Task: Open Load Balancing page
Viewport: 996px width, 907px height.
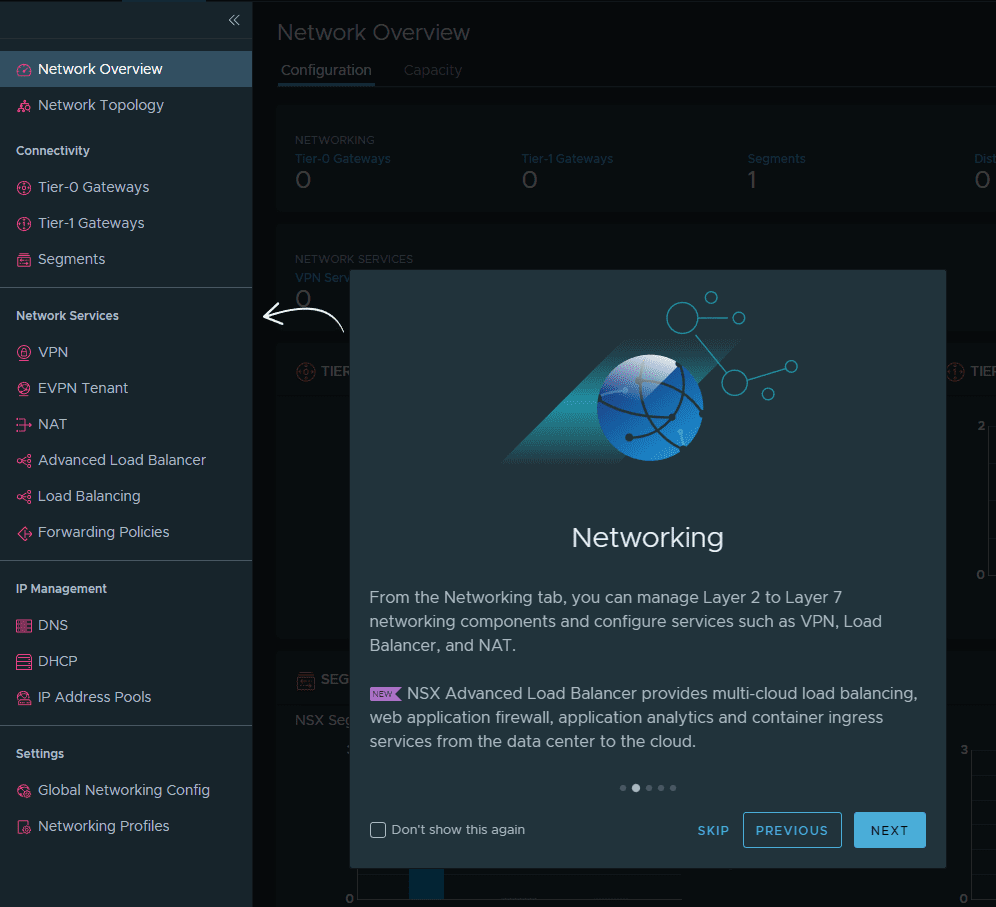Action: (x=126, y=496)
